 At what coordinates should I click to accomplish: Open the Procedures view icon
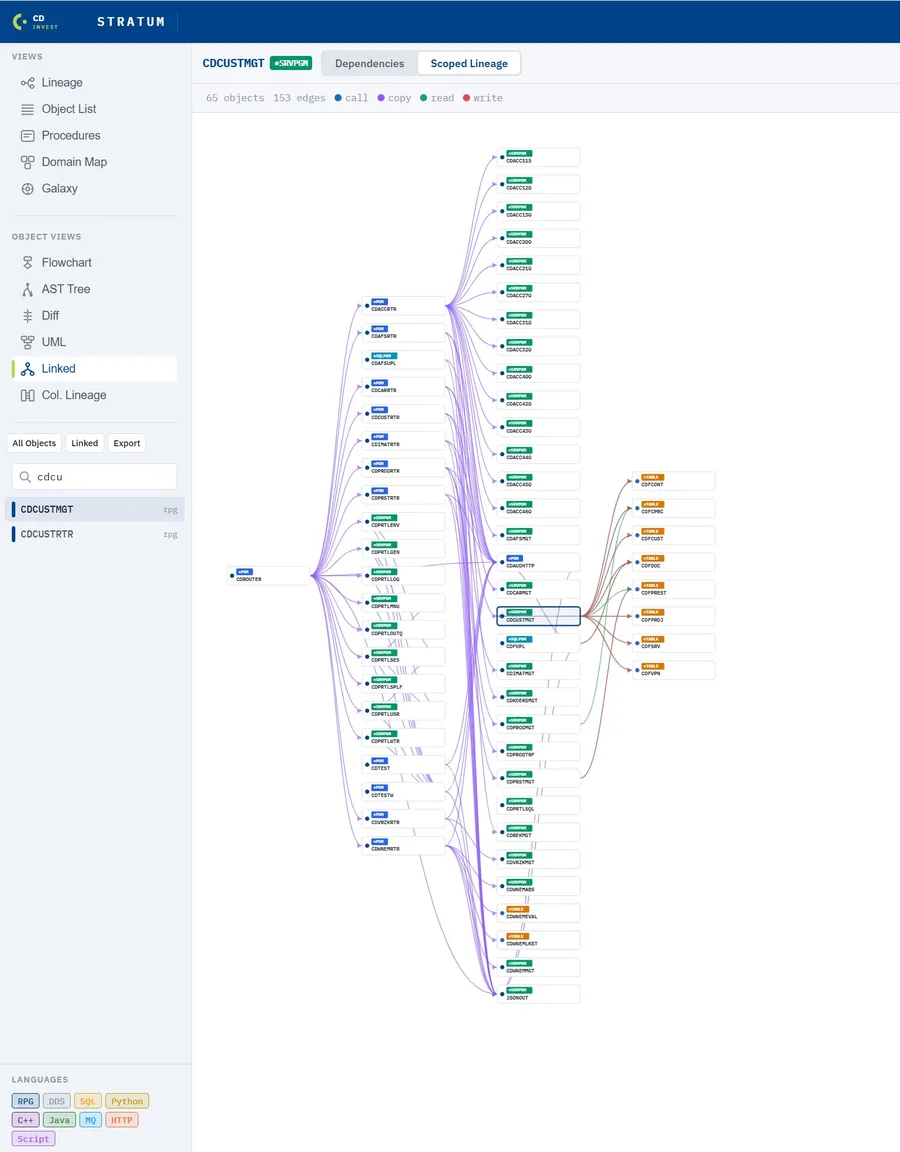pyautogui.click(x=27, y=136)
